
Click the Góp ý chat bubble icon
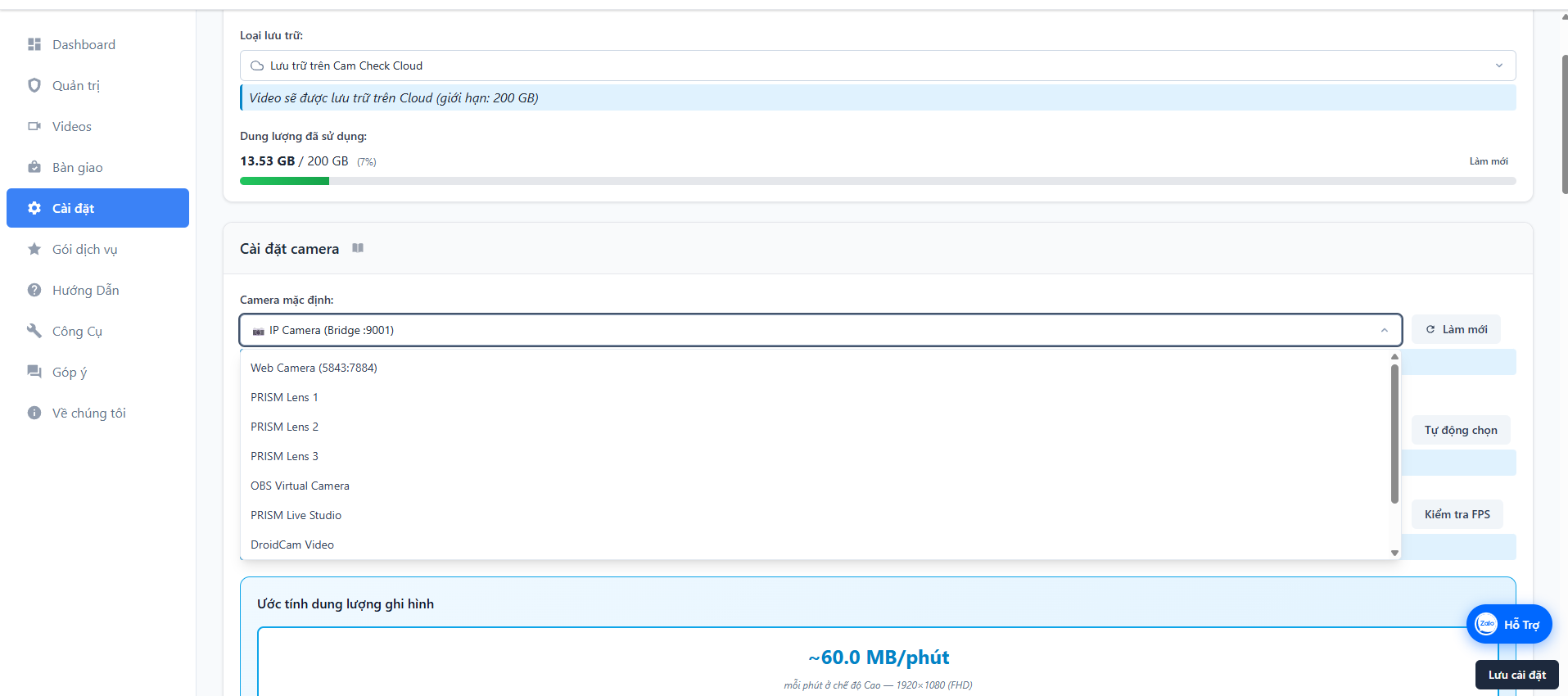pyautogui.click(x=34, y=372)
